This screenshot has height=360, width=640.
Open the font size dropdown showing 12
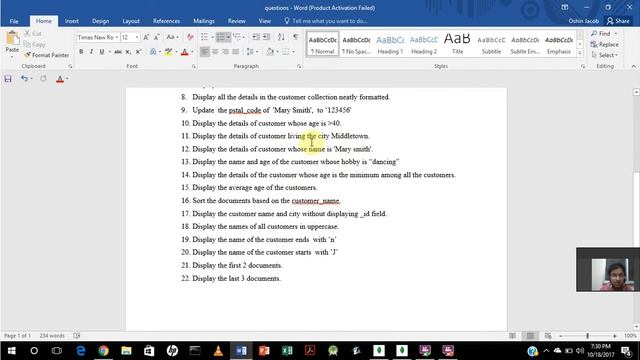tap(137, 37)
